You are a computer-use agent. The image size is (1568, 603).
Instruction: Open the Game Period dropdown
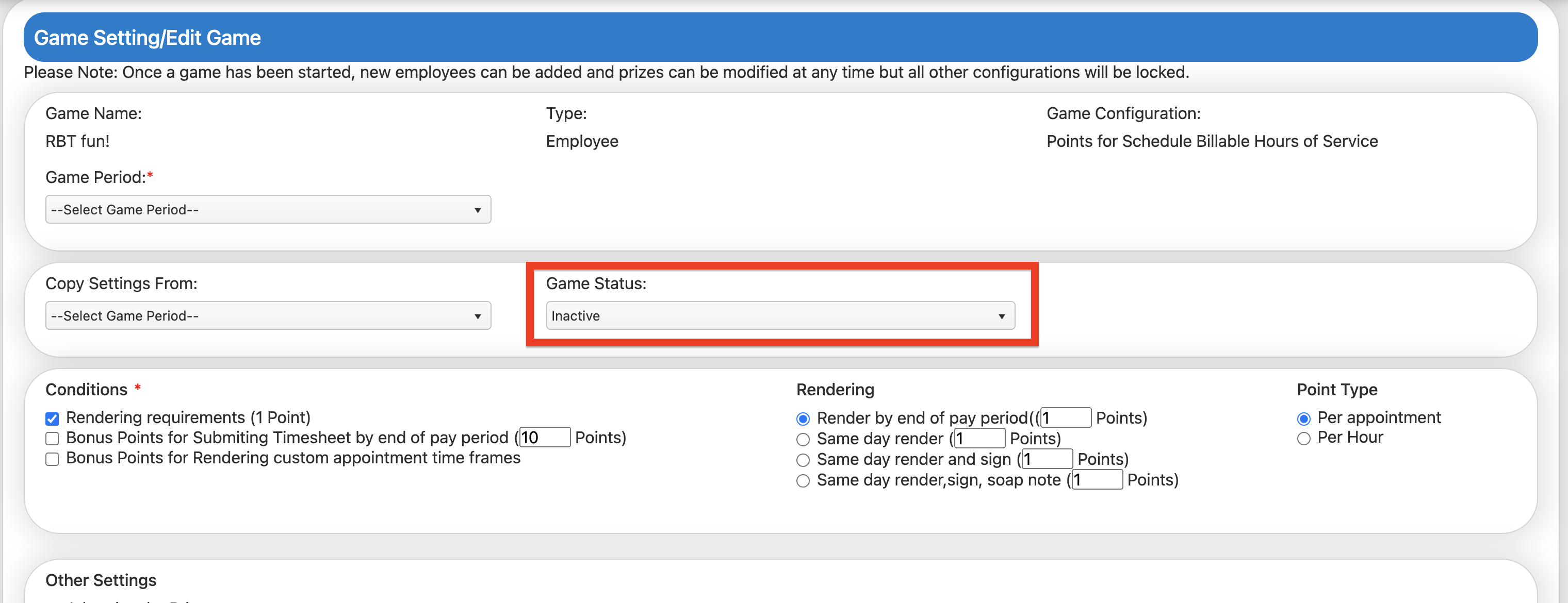point(268,209)
